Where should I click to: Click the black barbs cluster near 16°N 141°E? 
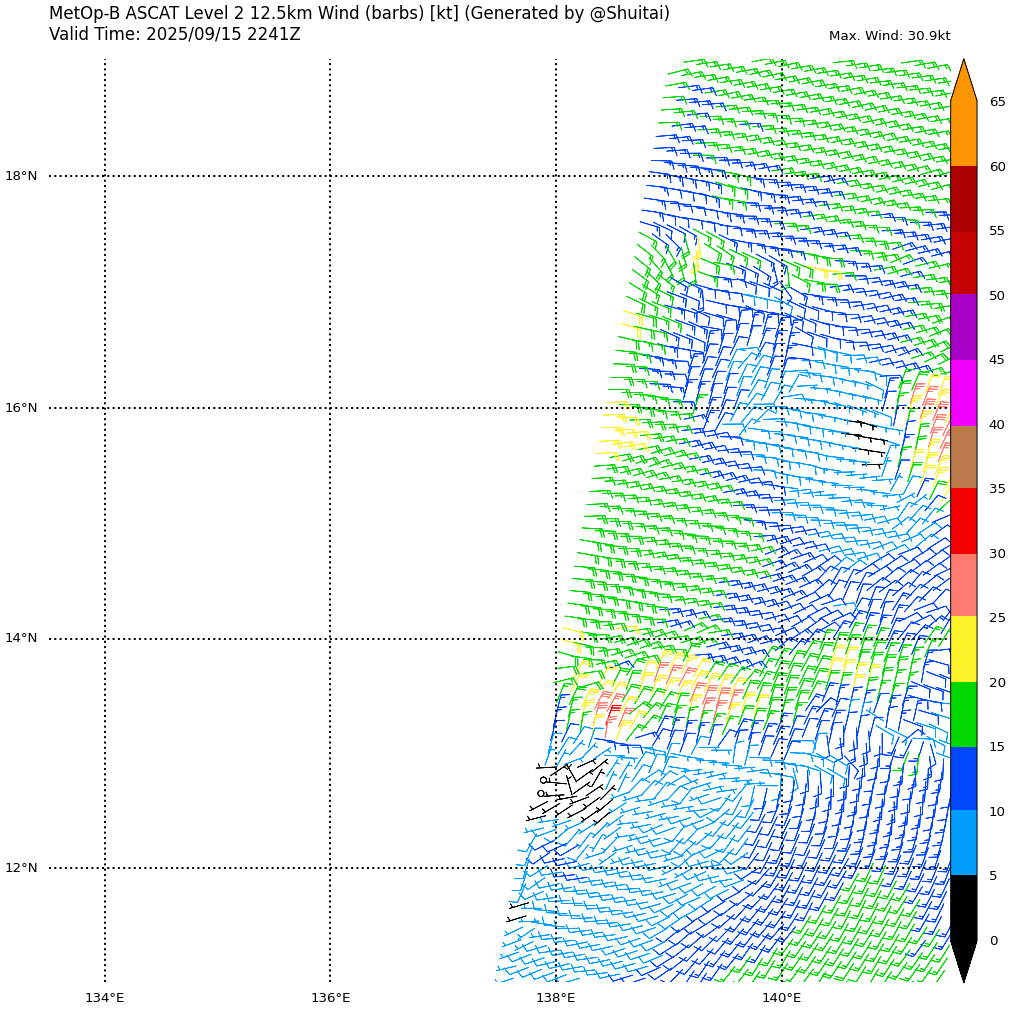click(x=868, y=443)
